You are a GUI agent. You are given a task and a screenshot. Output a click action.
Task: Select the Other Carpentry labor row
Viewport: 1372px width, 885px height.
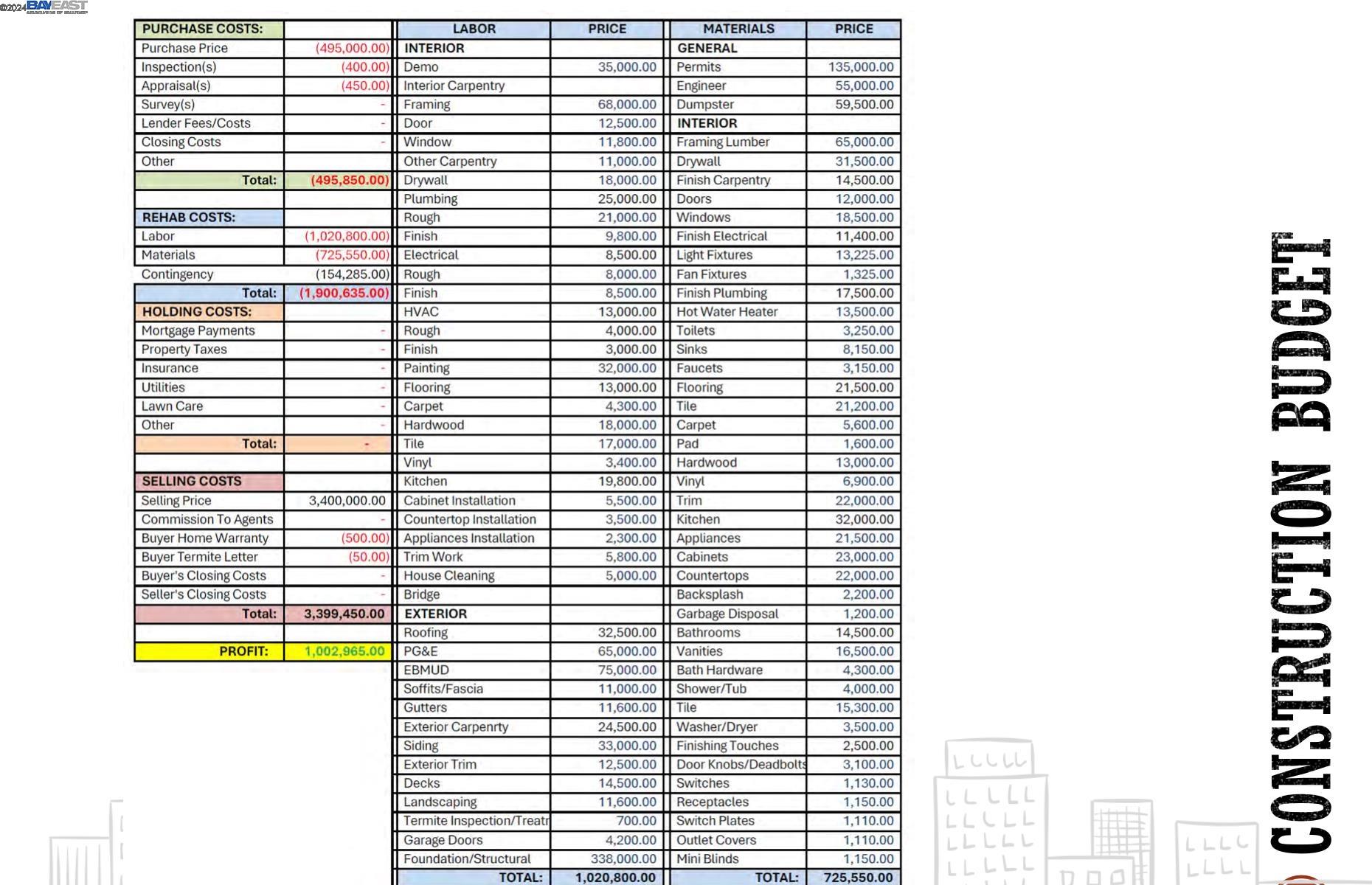530,162
